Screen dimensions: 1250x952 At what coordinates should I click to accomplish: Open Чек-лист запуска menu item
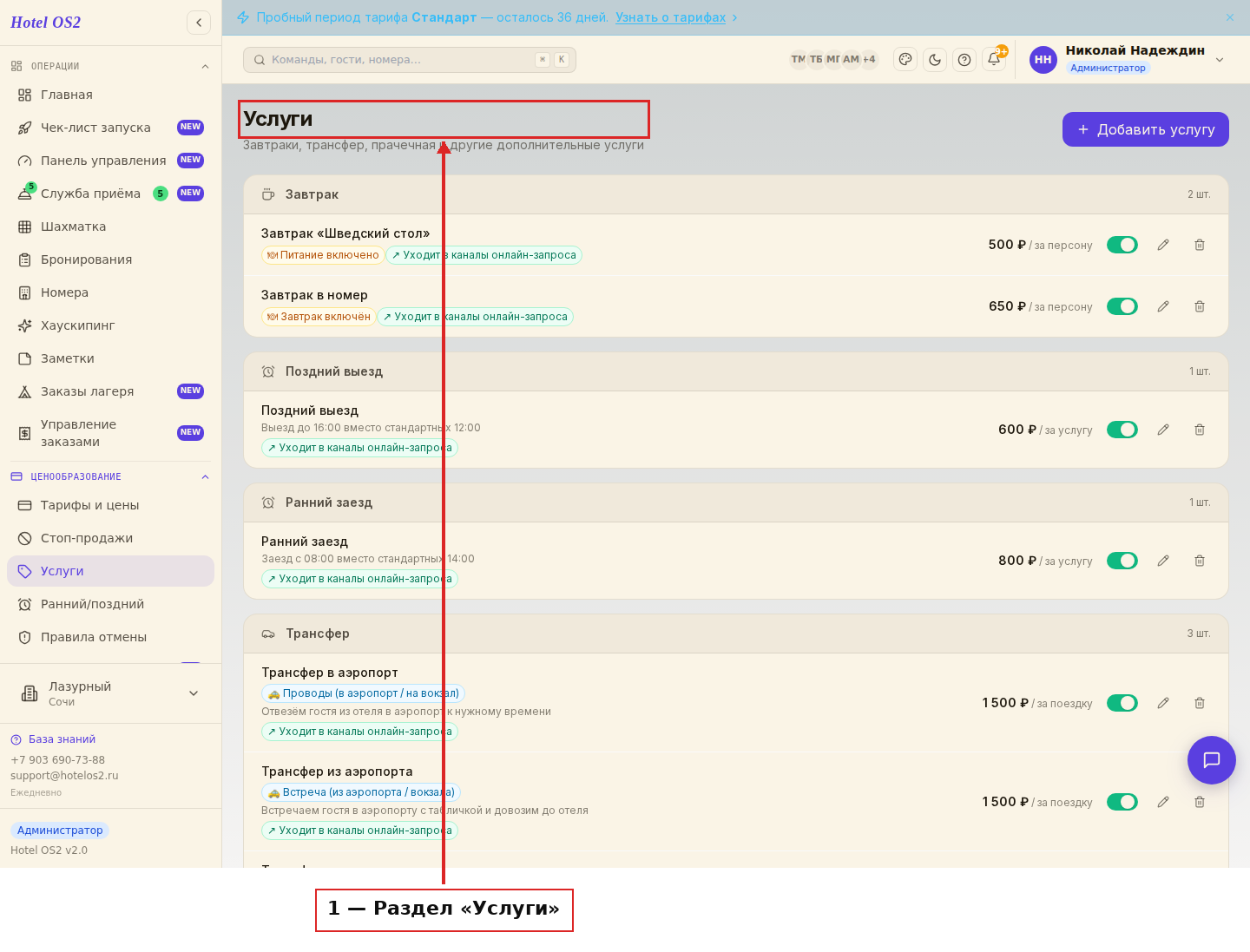click(x=110, y=128)
